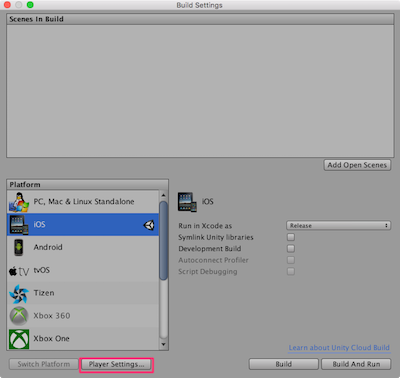Click the Android robot icon

[x=19, y=247]
